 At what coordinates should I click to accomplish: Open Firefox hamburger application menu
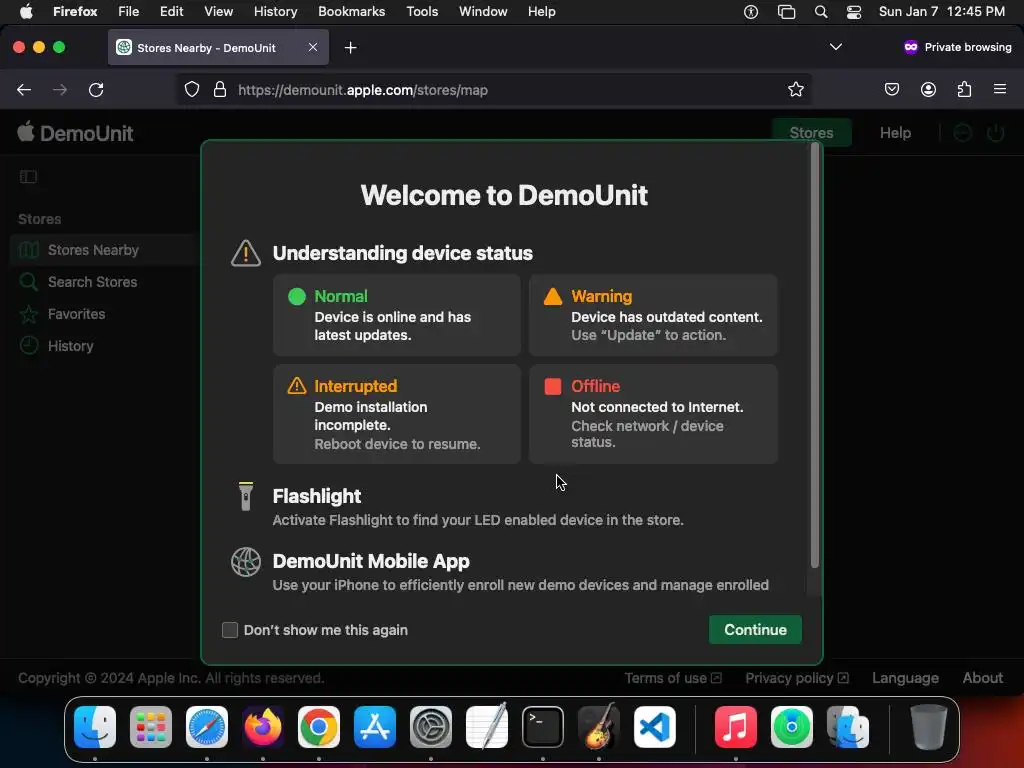tap(999, 89)
